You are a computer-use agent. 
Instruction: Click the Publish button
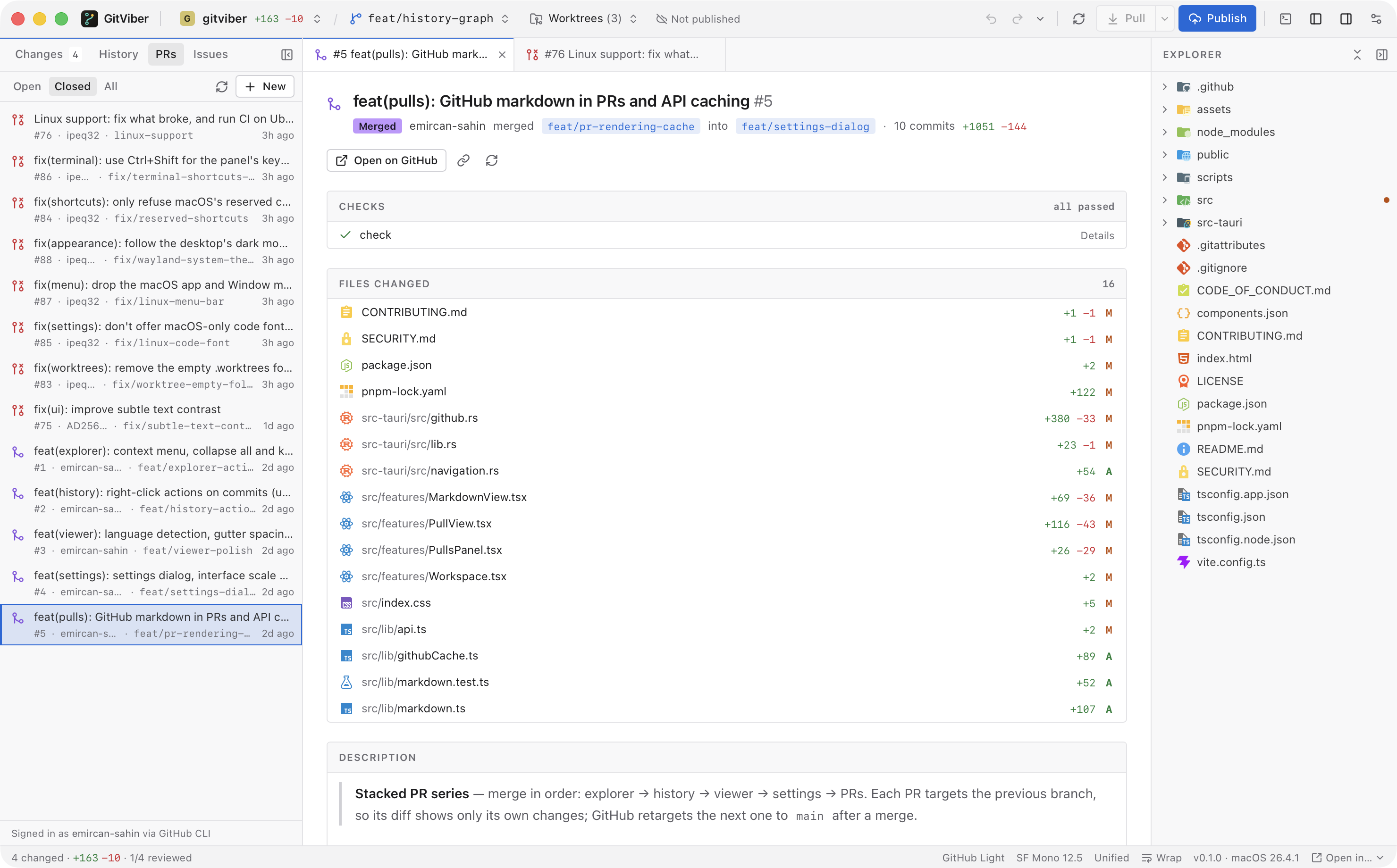pos(1217,18)
